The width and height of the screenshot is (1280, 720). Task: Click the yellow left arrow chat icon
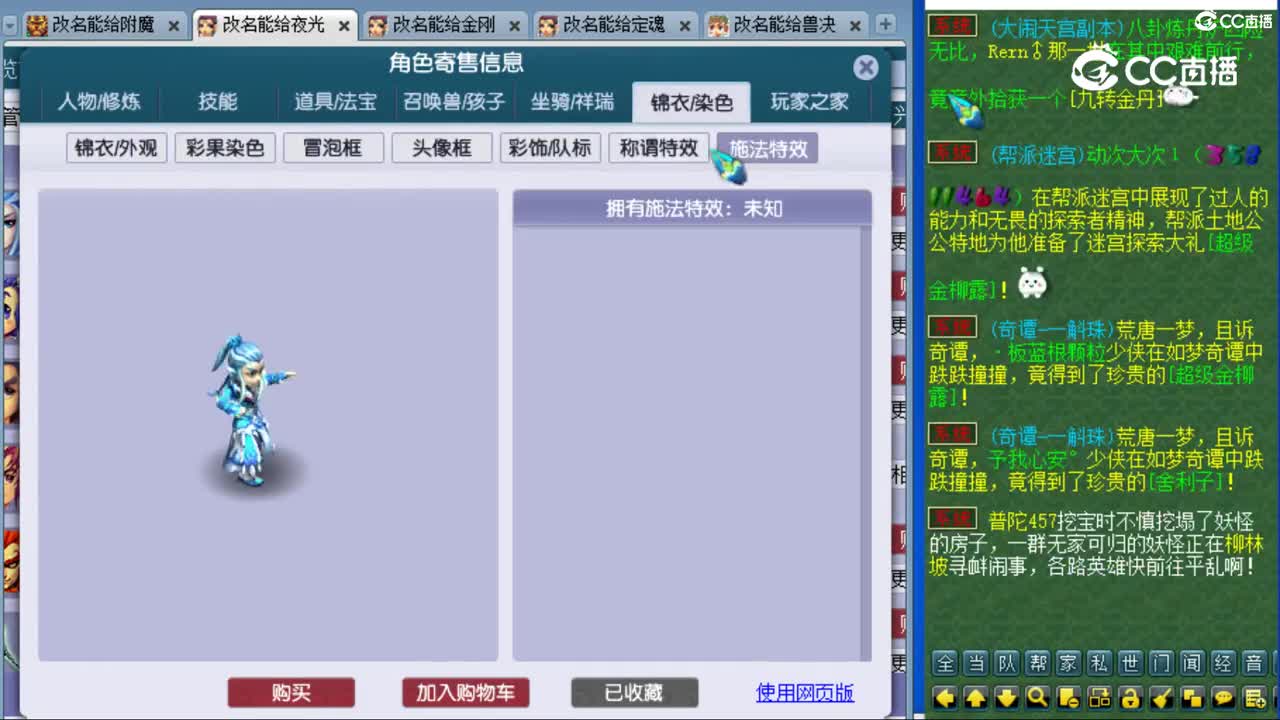[944, 697]
